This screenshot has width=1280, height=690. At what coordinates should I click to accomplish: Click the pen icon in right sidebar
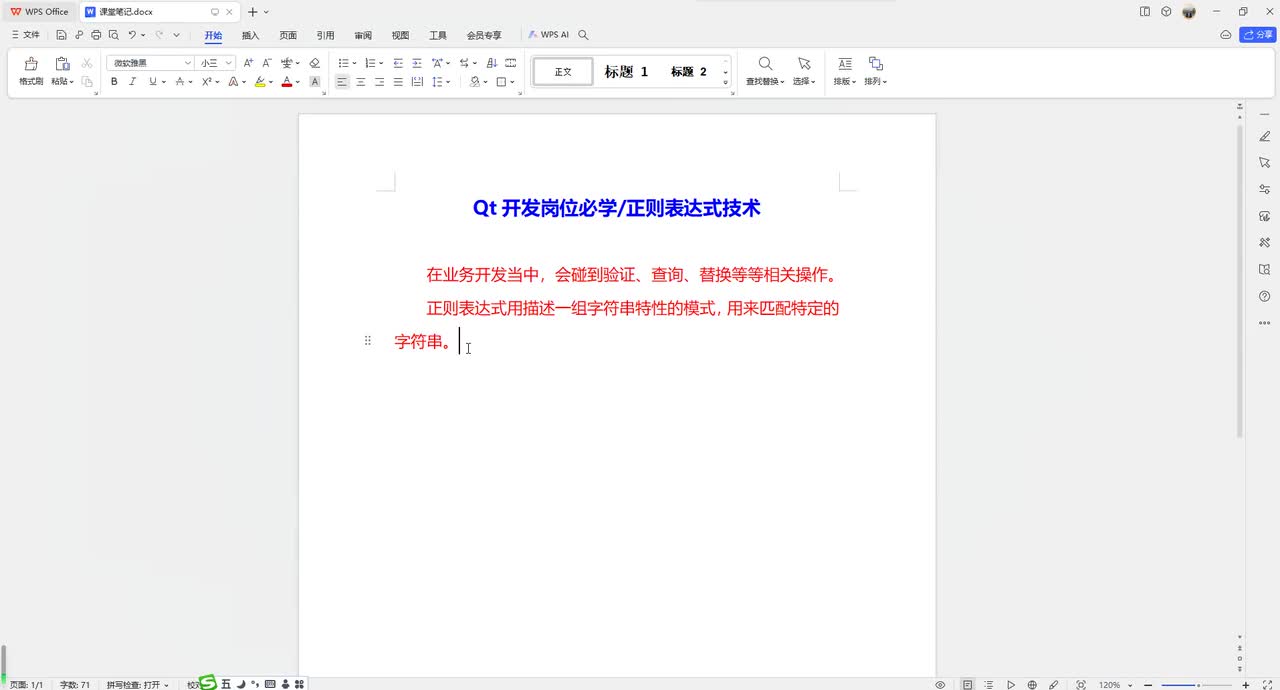tap(1264, 136)
